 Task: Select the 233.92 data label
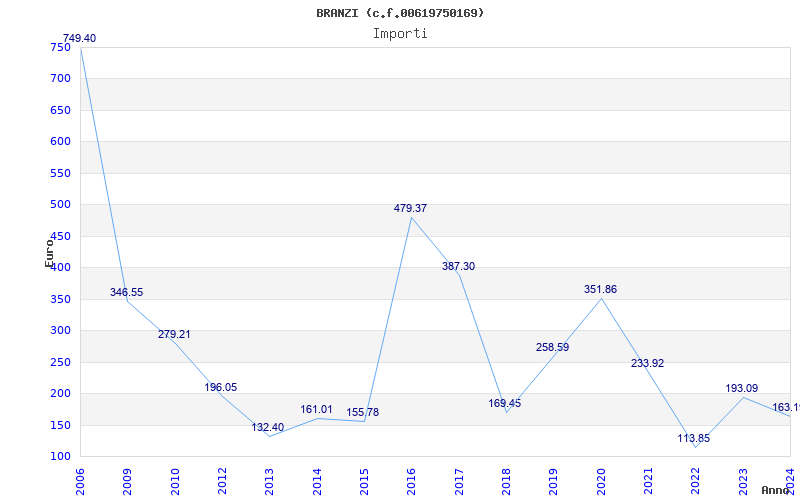[647, 363]
